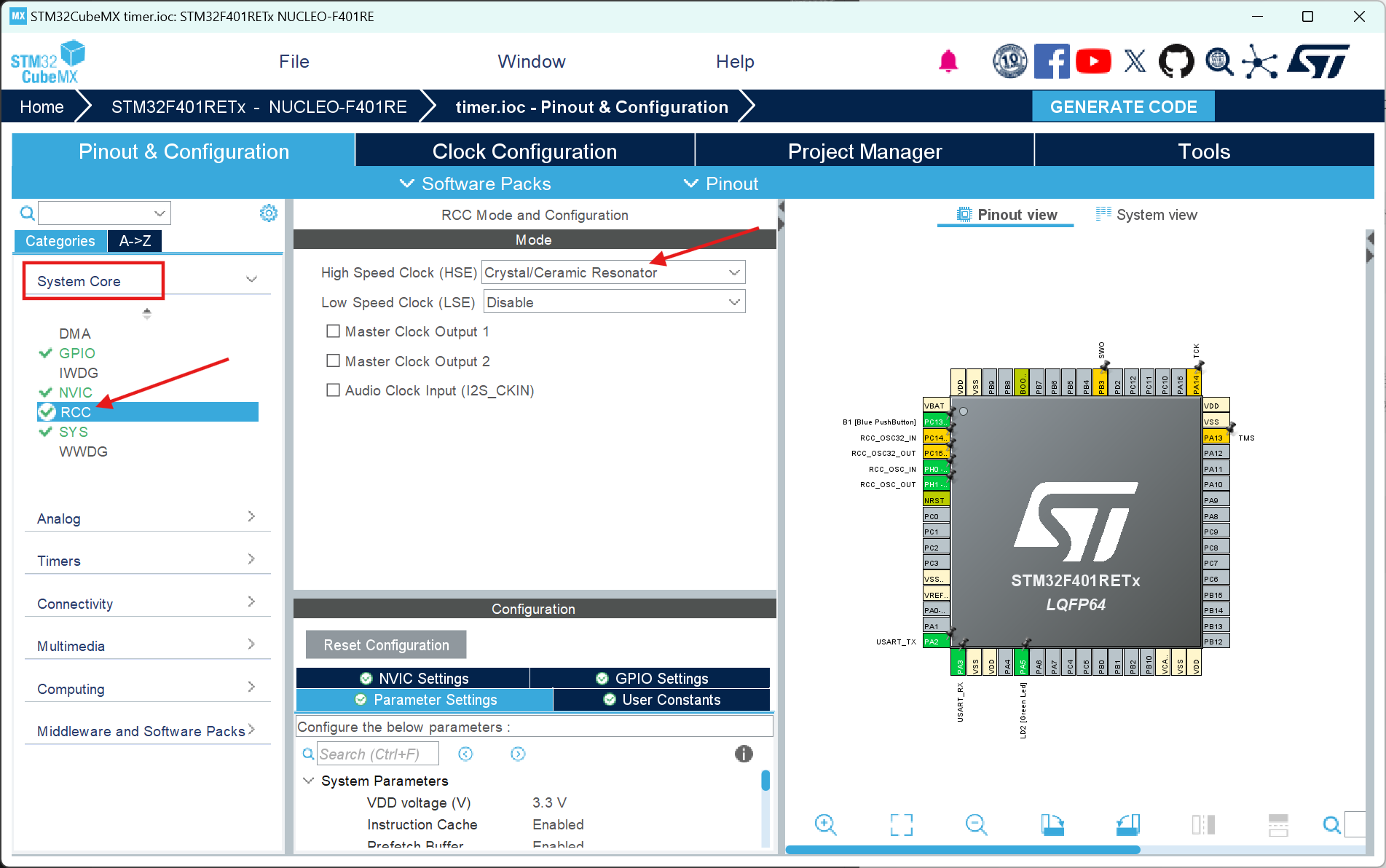
Task: Tick the Audio Clock Input (I2S_CKIN) checkbox
Action: [333, 390]
